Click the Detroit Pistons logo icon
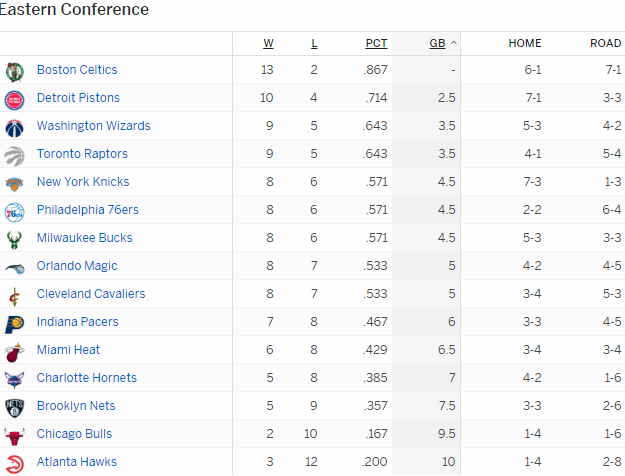This screenshot has height=476, width=625. (x=14, y=98)
